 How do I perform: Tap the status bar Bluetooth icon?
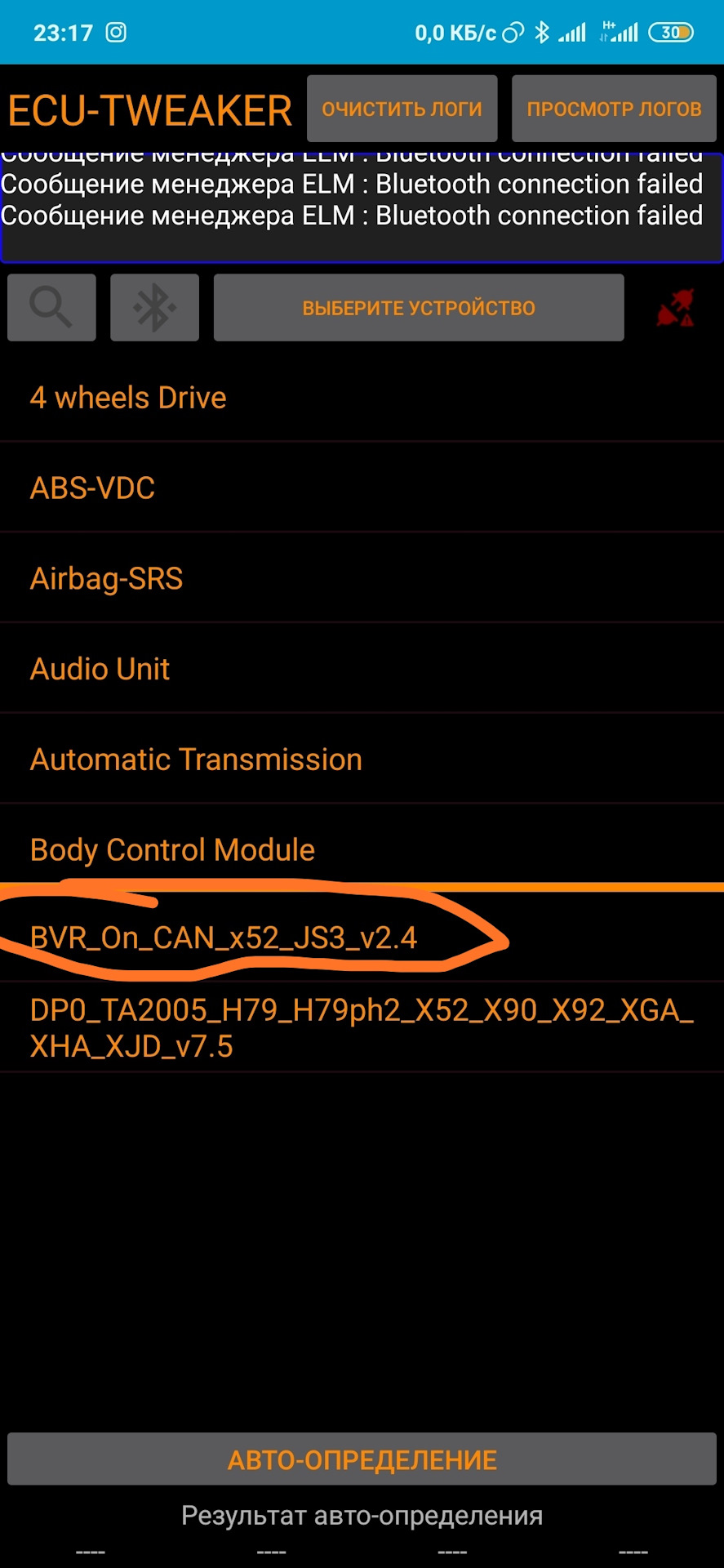[x=541, y=33]
